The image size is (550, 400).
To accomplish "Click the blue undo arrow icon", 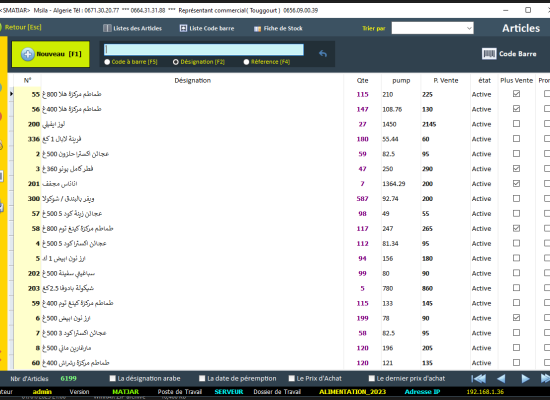I will click(323, 53).
